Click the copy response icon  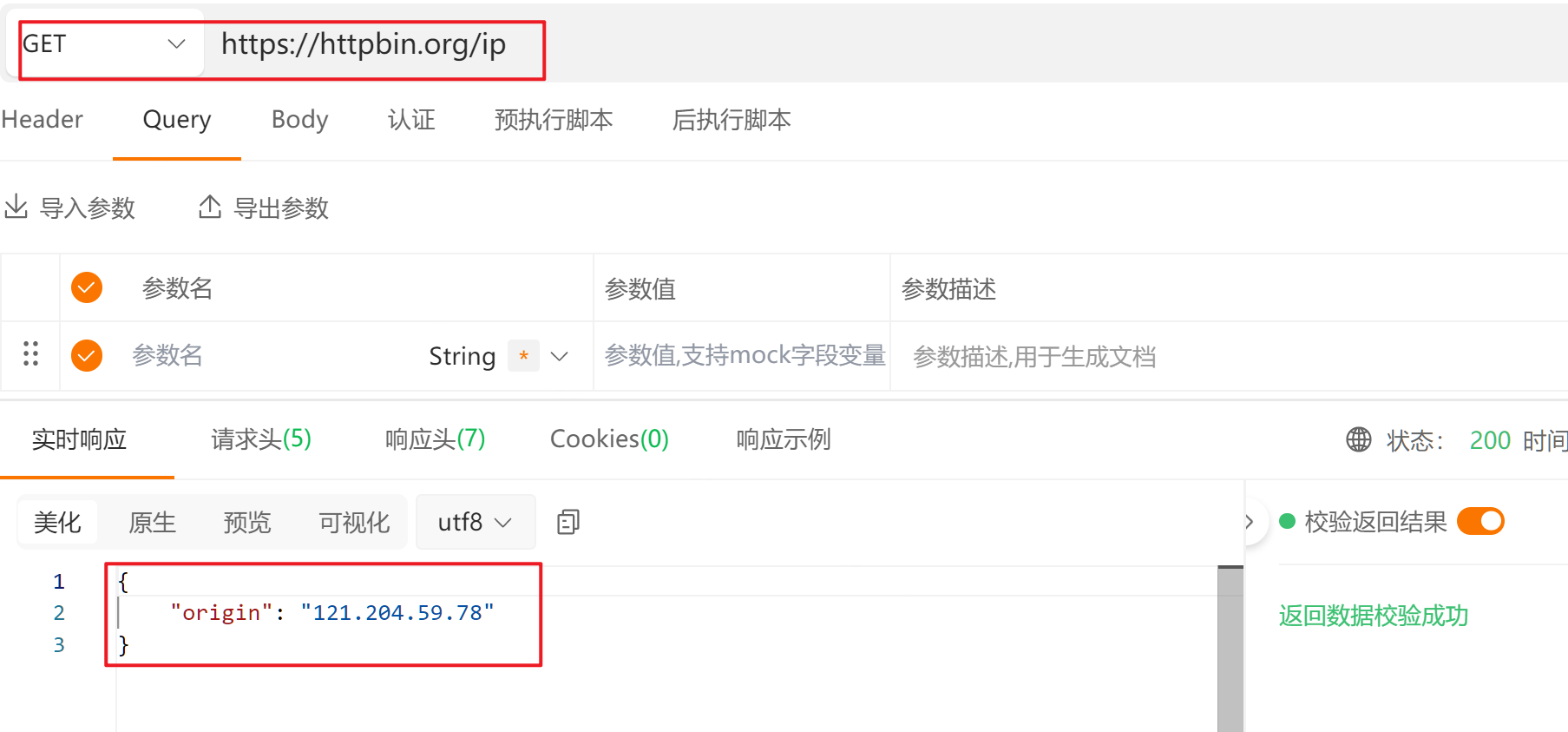pos(568,522)
